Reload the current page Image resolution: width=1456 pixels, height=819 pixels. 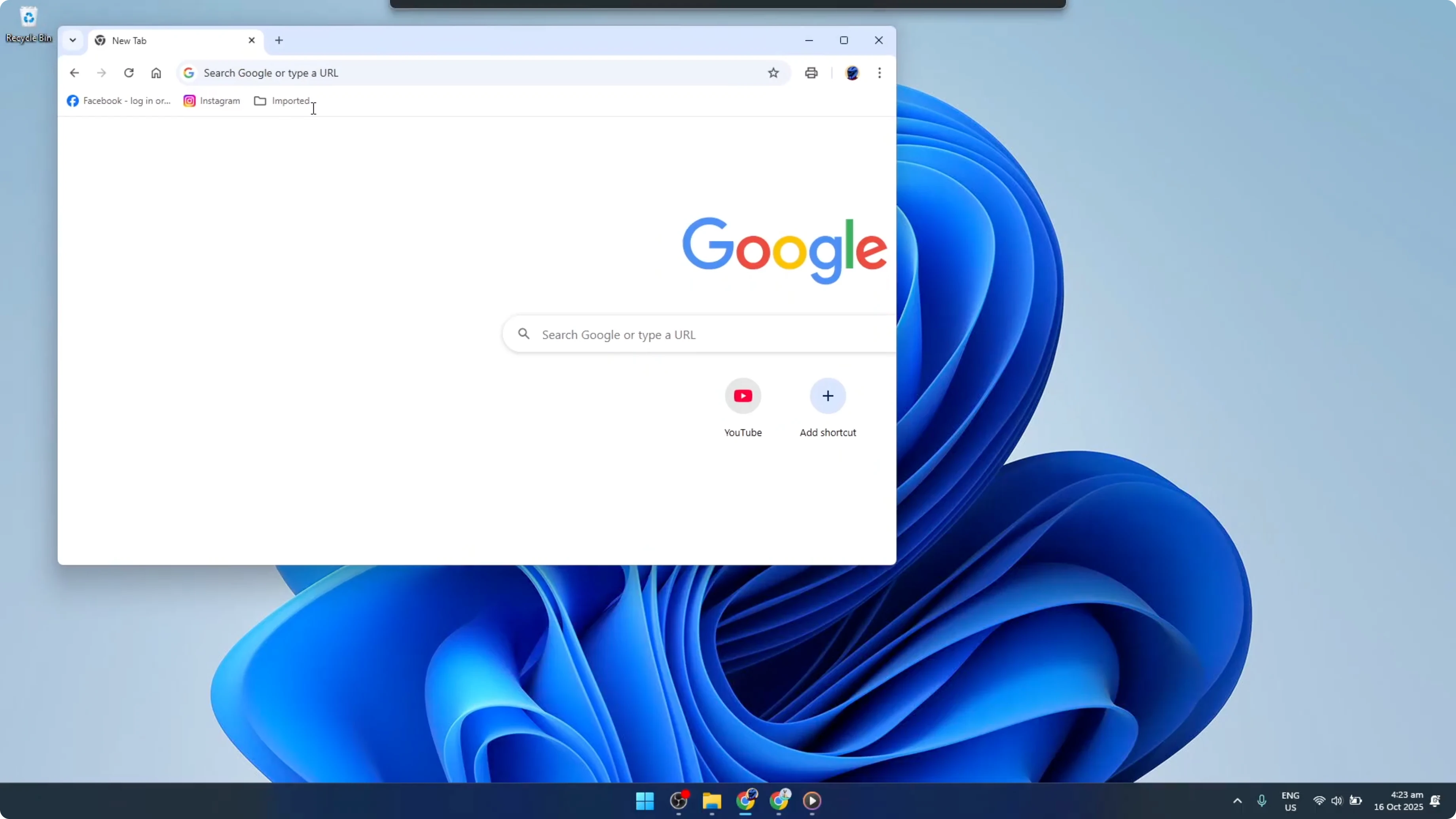pos(129,73)
